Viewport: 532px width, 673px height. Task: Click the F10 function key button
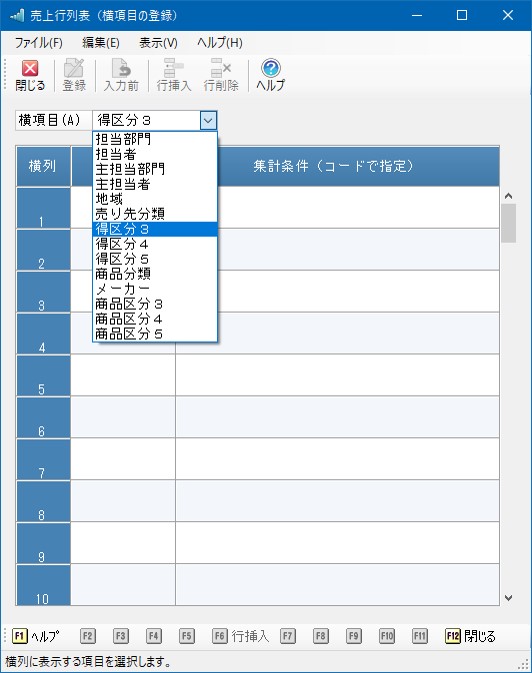point(387,636)
